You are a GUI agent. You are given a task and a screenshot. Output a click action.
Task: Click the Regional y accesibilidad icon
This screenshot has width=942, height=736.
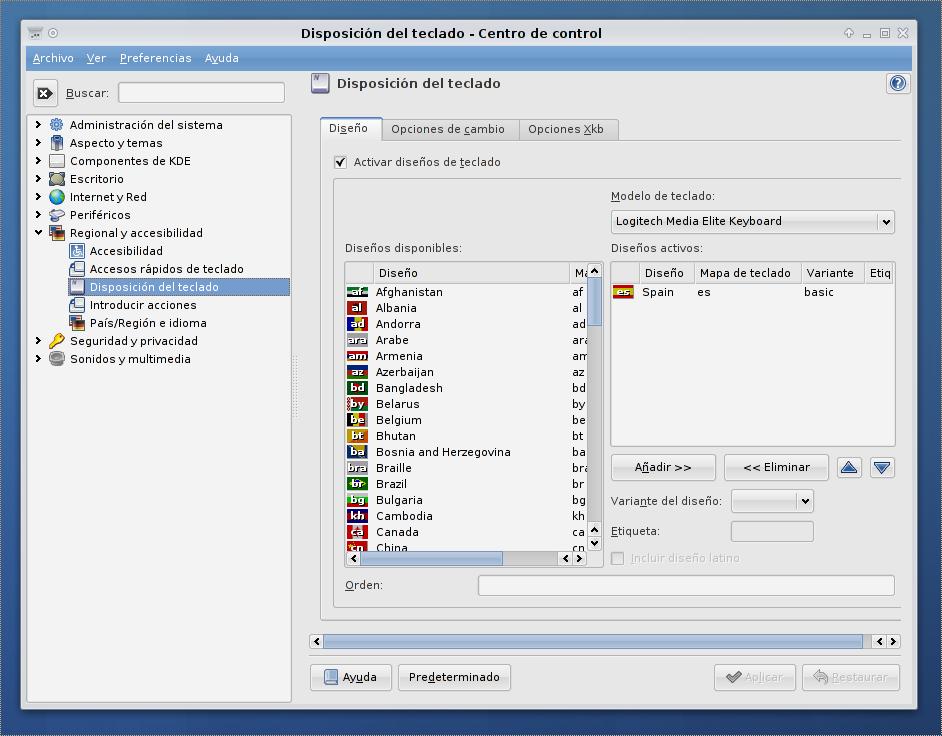tap(56, 233)
